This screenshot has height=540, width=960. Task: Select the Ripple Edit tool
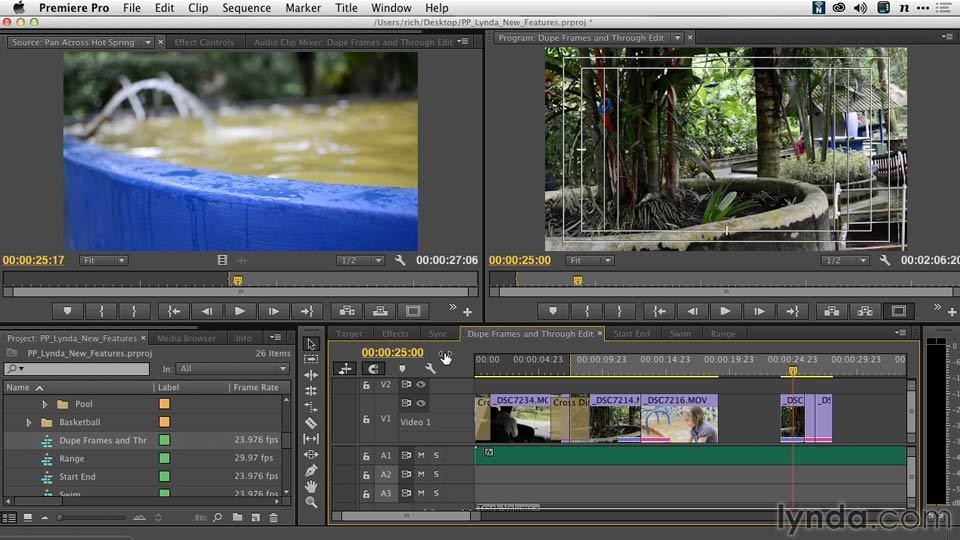(311, 375)
